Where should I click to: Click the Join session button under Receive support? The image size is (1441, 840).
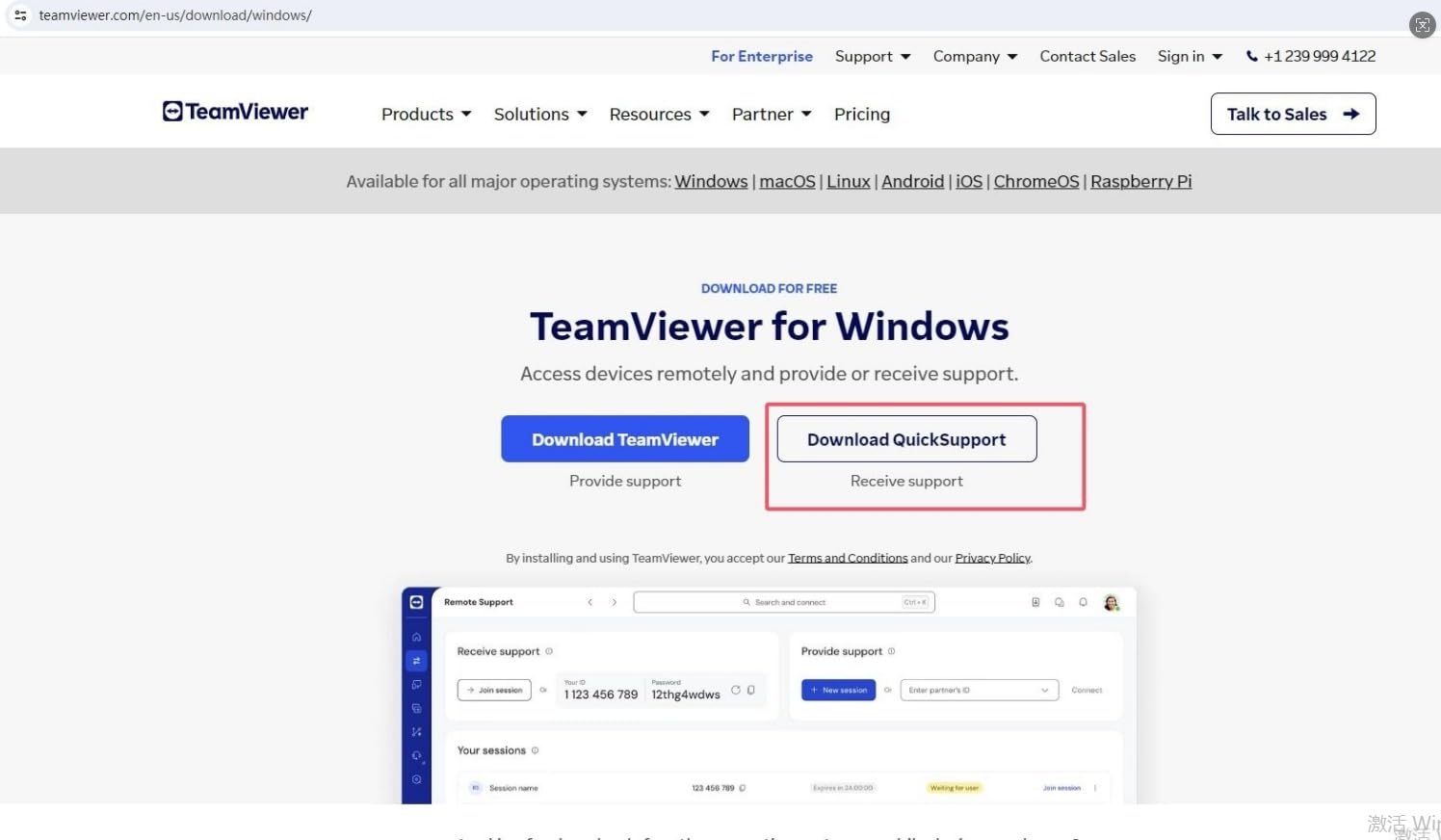pos(494,690)
